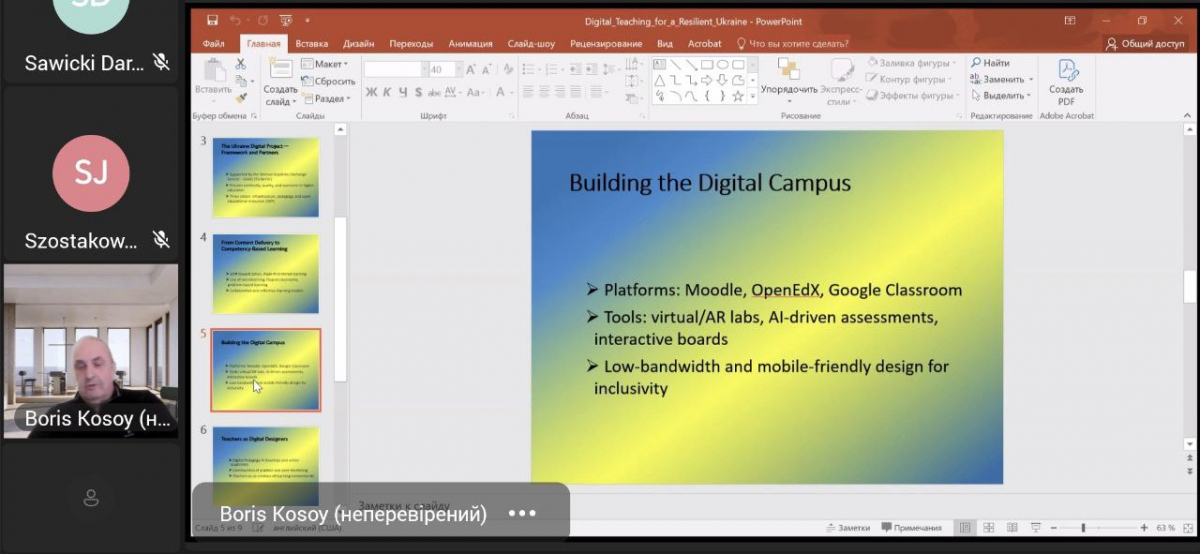Click the Cut scissors icon

click(241, 64)
